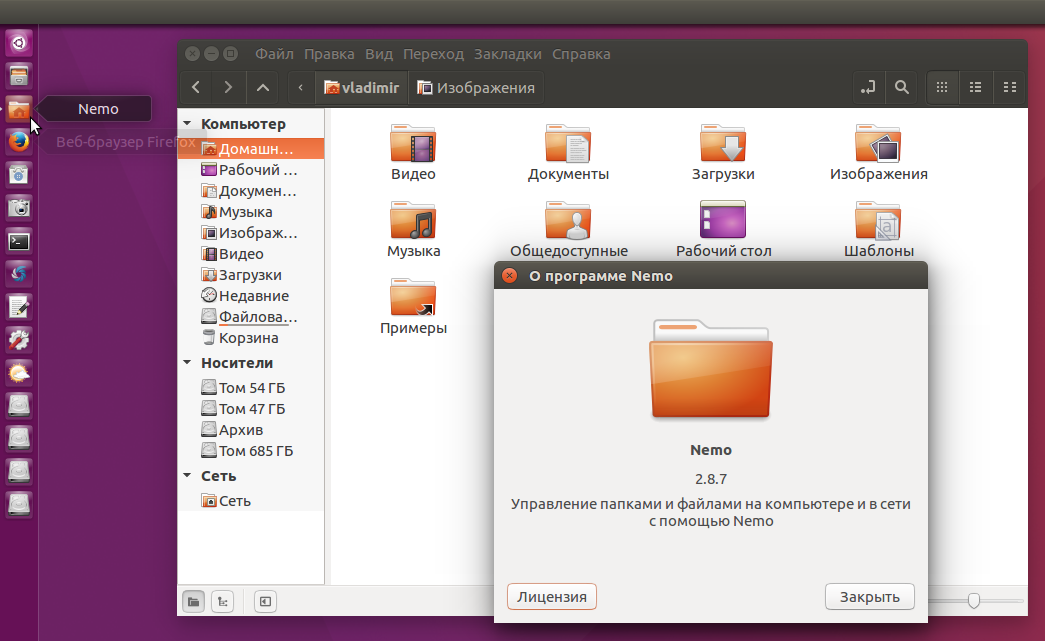Open the text editor icon in launcher
Image resolution: width=1045 pixels, height=641 pixels.
pyautogui.click(x=19, y=307)
